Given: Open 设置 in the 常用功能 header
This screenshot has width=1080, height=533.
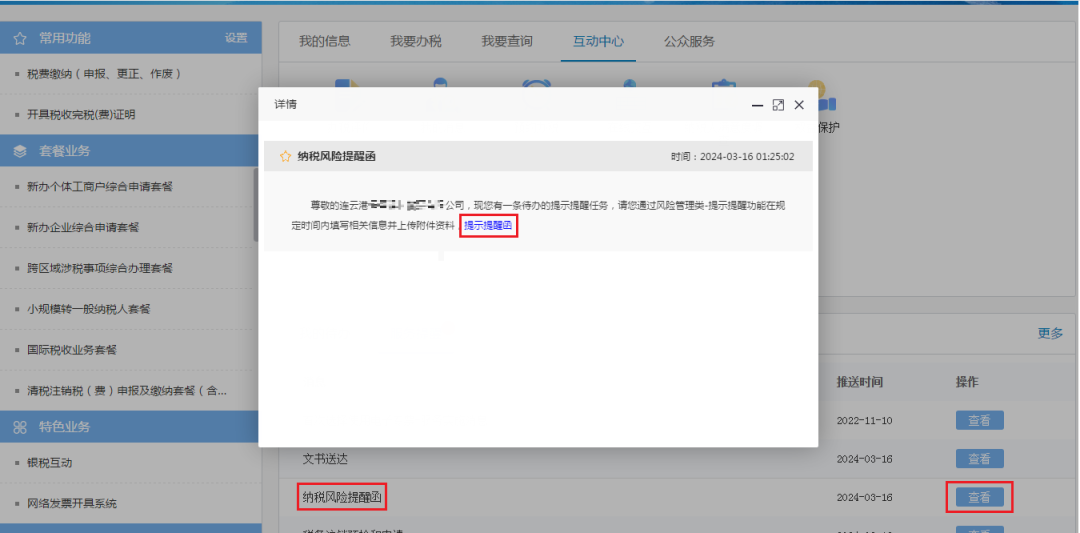Looking at the screenshot, I should [236, 39].
